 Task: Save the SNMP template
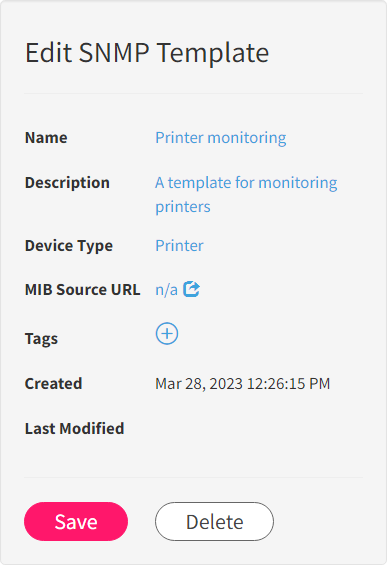click(x=76, y=521)
